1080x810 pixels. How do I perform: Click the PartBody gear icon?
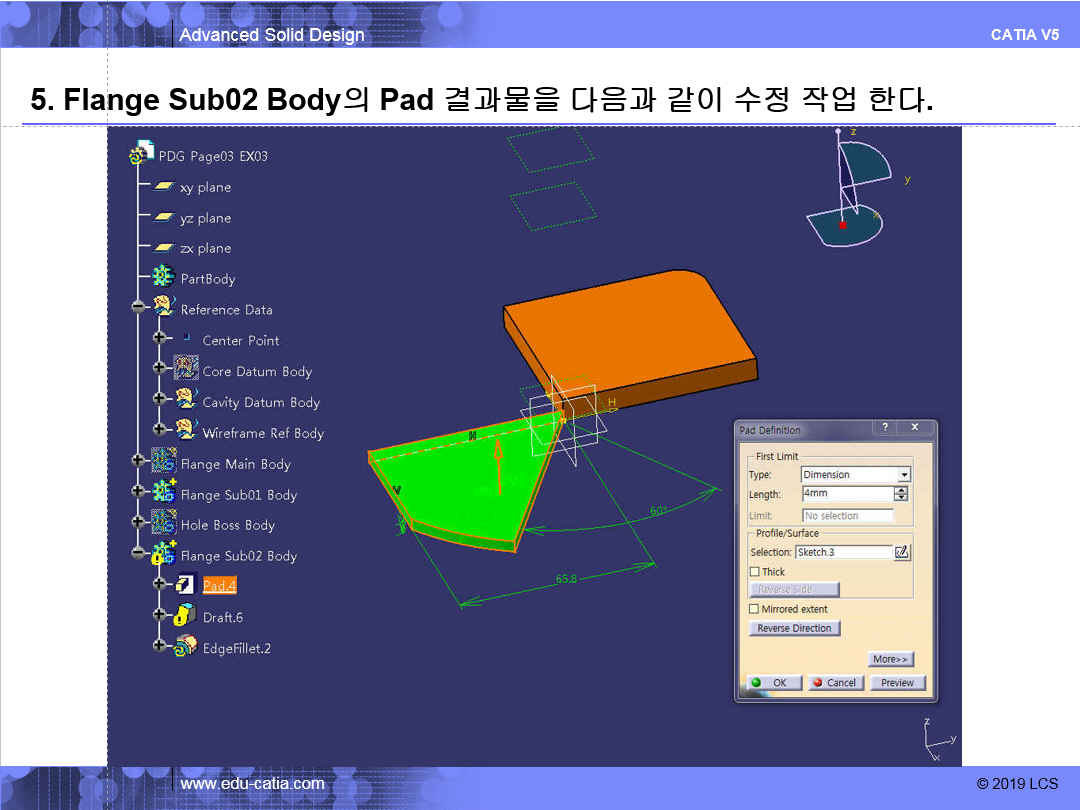[163, 276]
